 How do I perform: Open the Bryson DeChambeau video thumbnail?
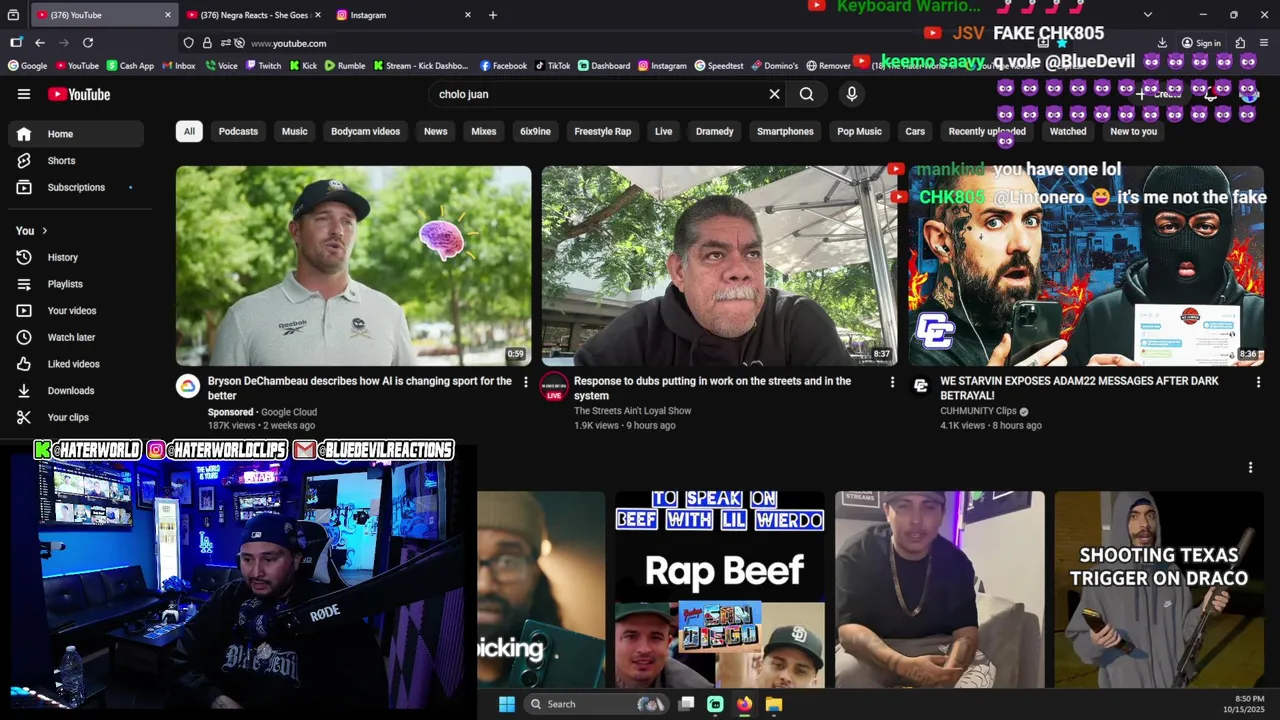(353, 266)
